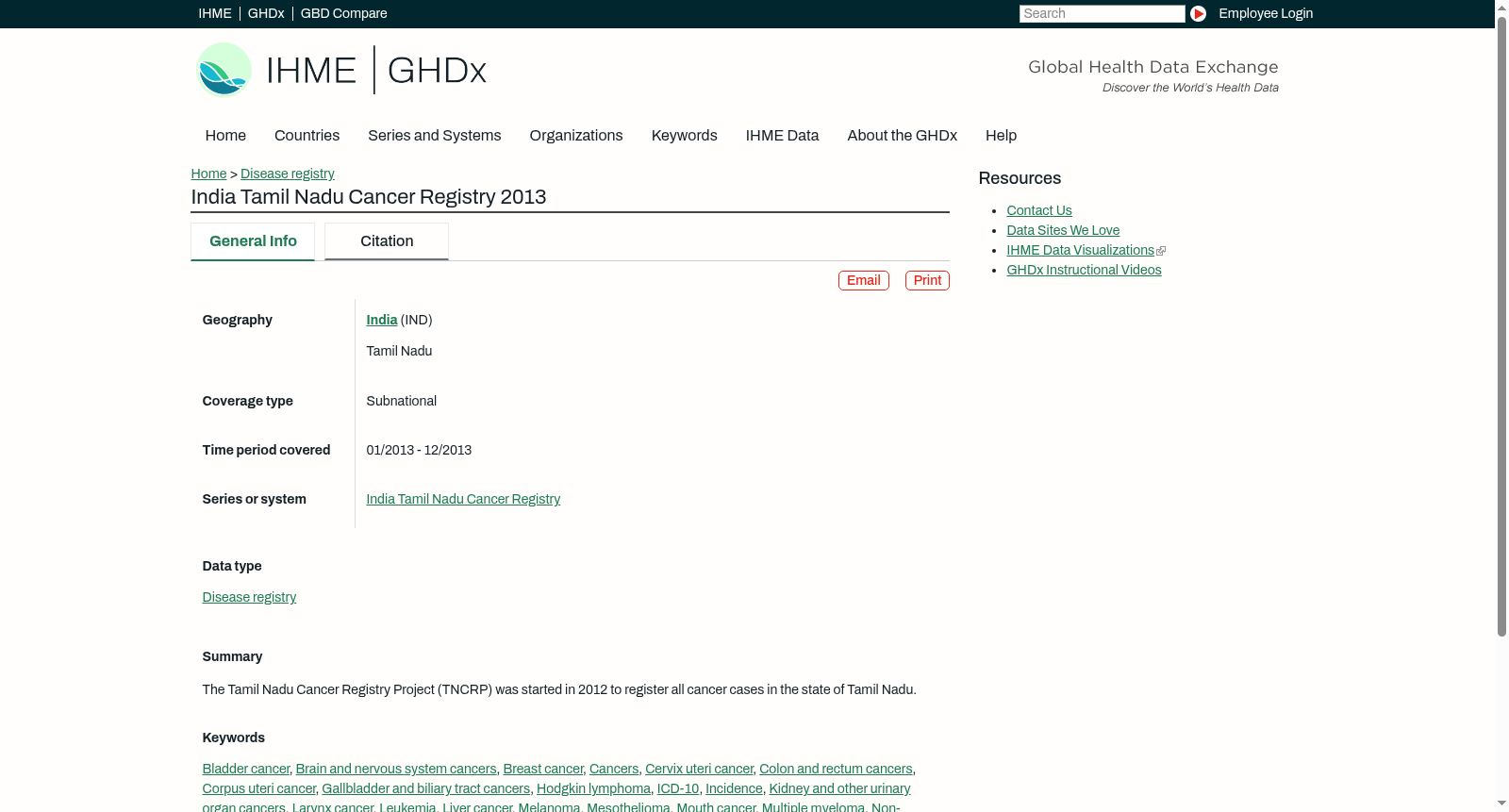The width and height of the screenshot is (1509, 812).
Task: Click scrollbar down arrow
Action: (1501, 804)
